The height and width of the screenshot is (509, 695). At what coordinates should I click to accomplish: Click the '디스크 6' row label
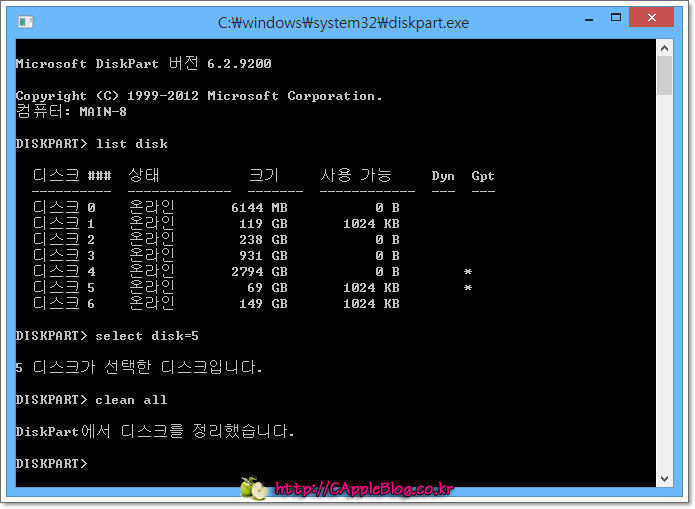point(64,303)
